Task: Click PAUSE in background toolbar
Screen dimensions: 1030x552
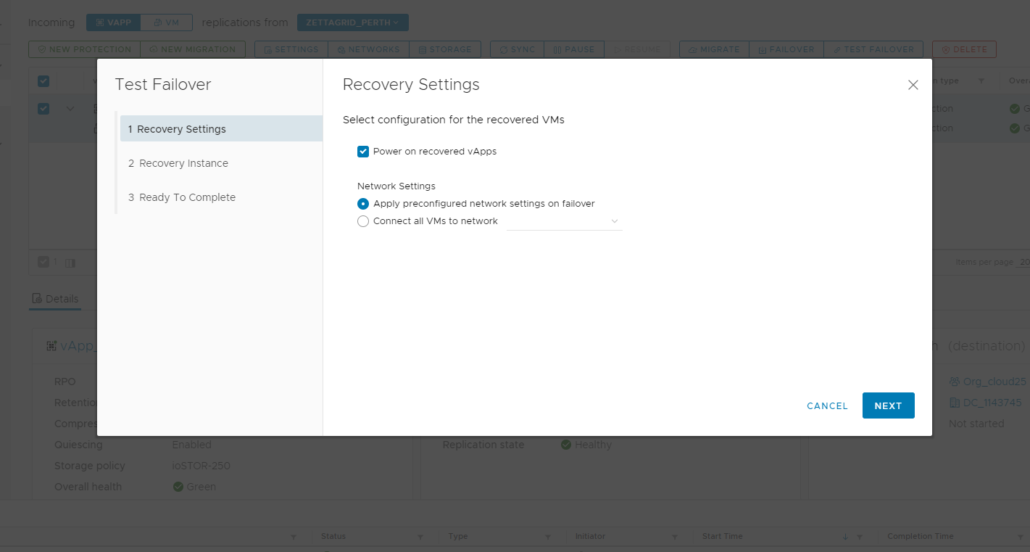Action: pyautogui.click(x=573, y=49)
